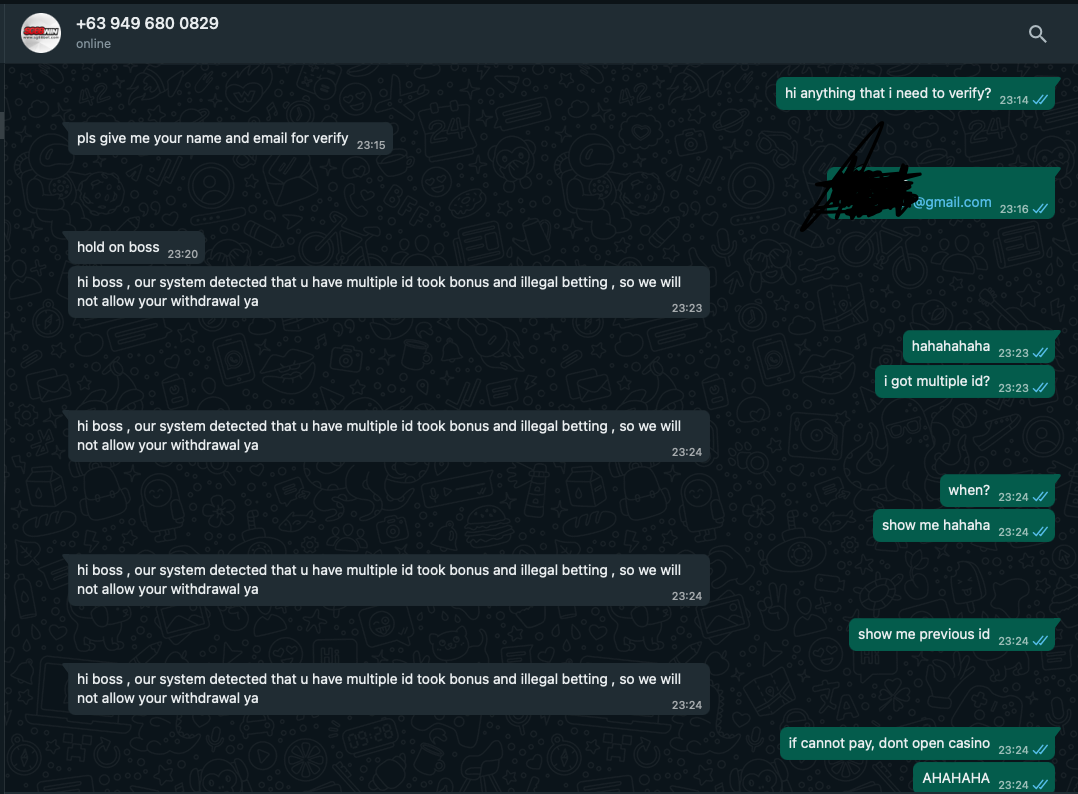1078x794 pixels.
Task: Click double ticks on 'show me previous id'
Action: point(1040,641)
